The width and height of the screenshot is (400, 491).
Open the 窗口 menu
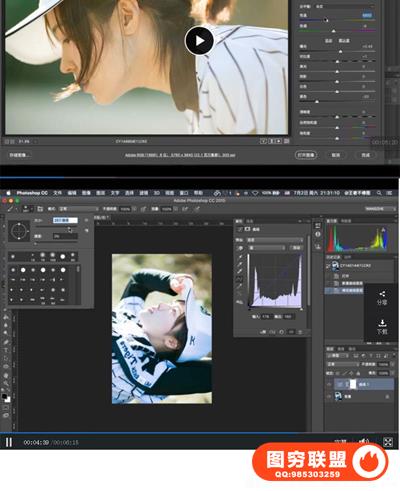pos(184,193)
